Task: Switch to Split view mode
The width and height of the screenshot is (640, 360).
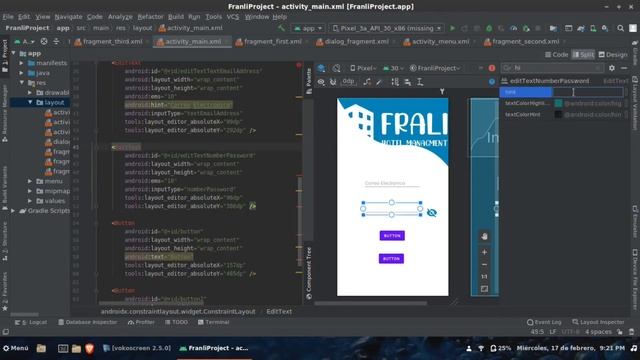Action: 583,54
